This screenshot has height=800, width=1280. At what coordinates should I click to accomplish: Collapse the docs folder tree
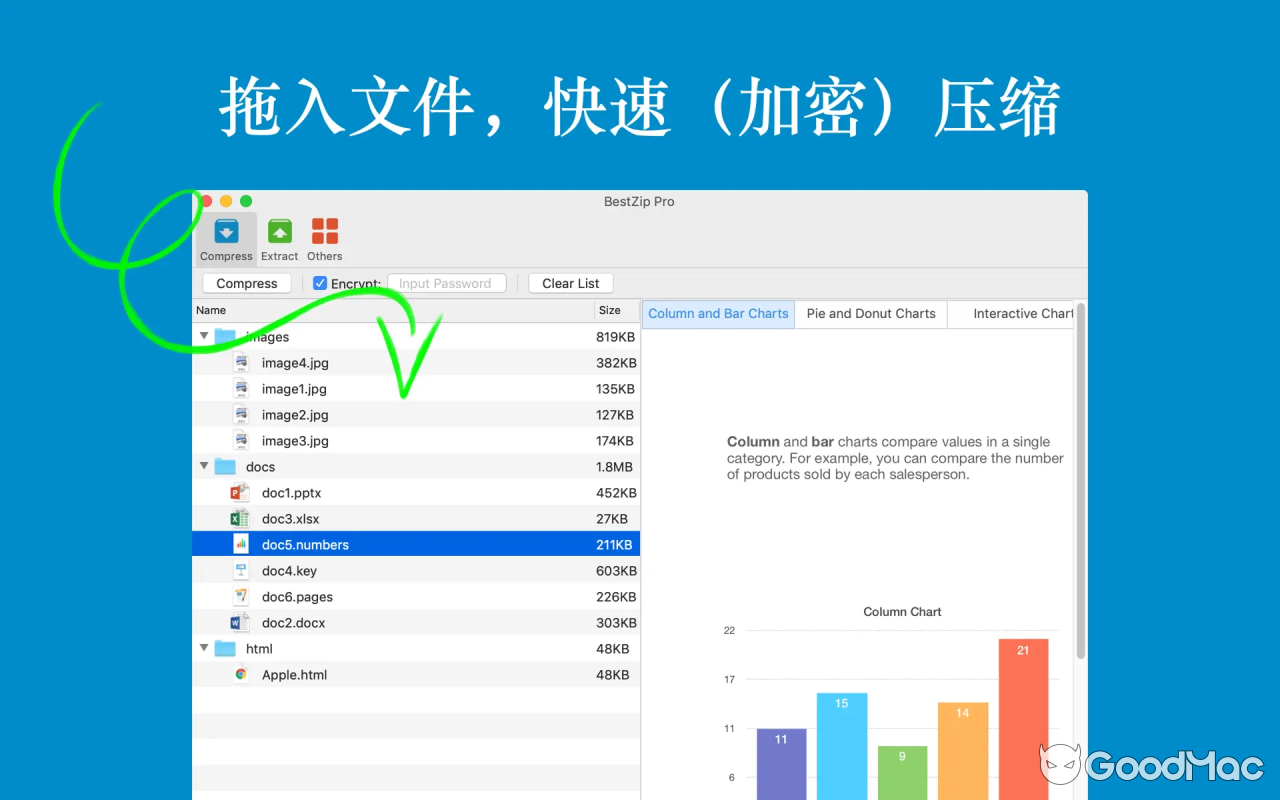[204, 466]
